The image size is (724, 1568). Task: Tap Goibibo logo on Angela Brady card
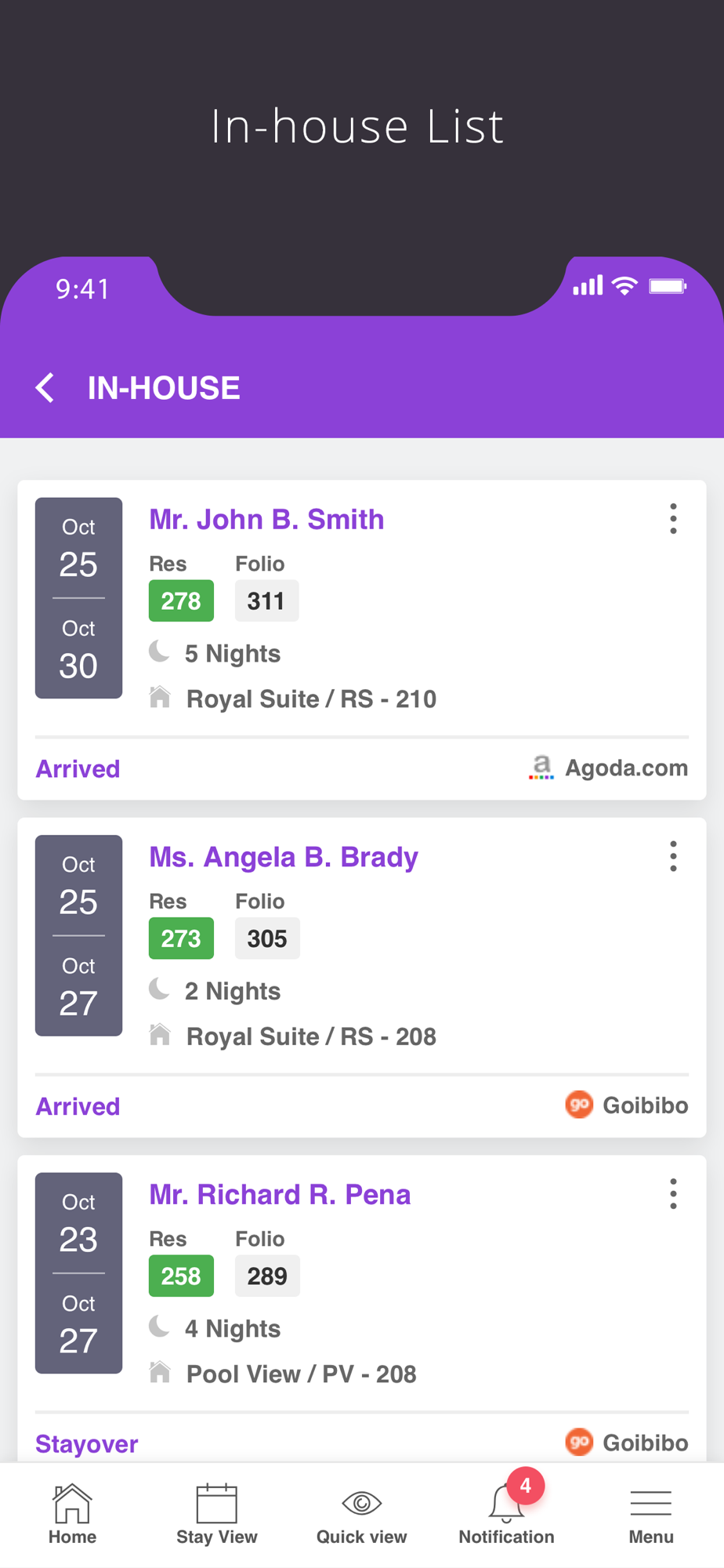[579, 1105]
